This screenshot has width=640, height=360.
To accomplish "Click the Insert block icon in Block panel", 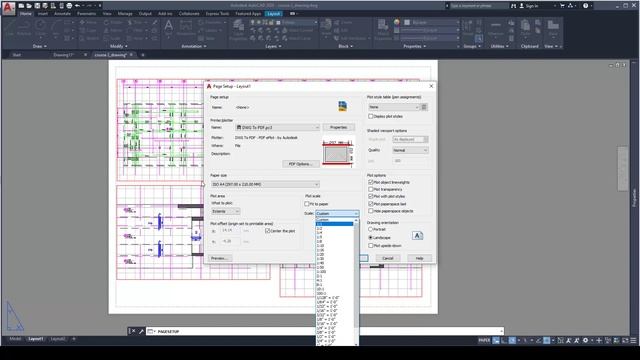I will tap(326, 28).
